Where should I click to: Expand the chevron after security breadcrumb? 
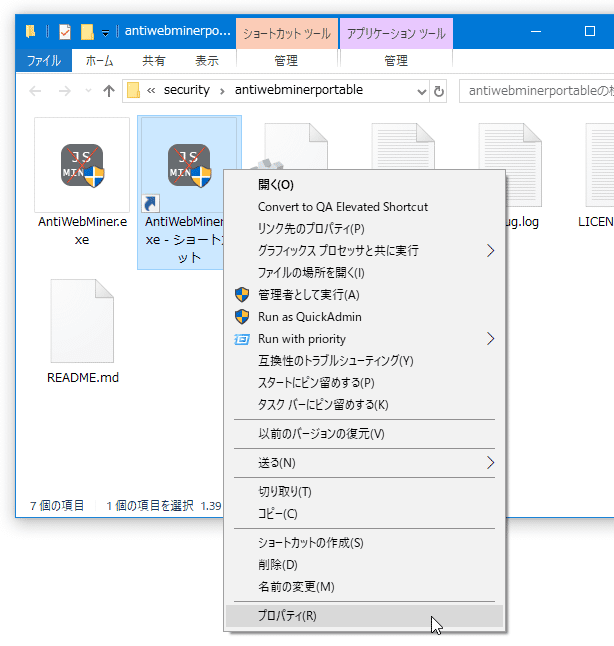coord(222,91)
